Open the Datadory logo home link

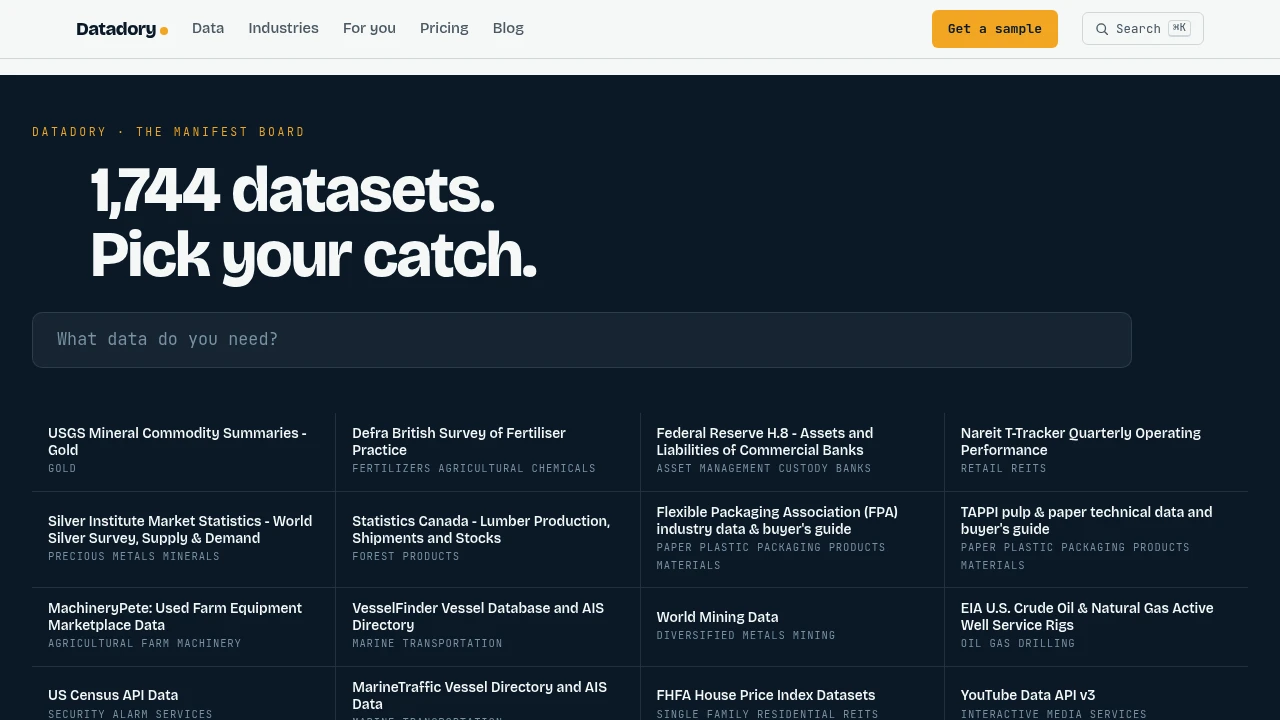[x=122, y=29]
